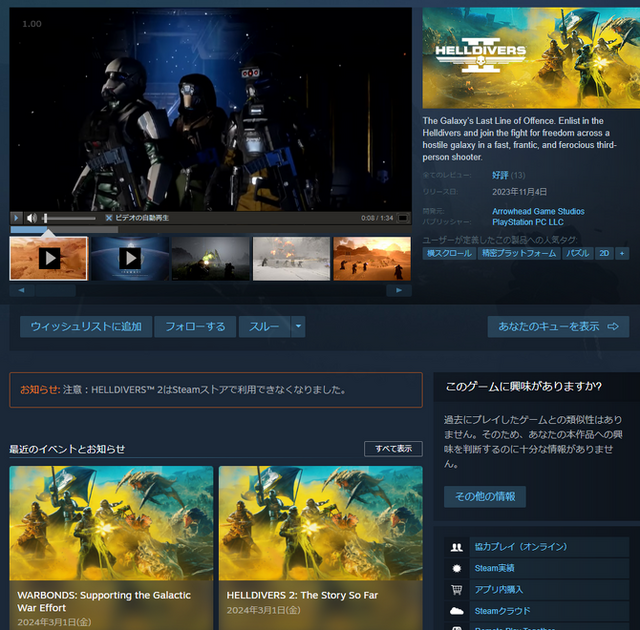Click the plus button to add tags
Screen dimensions: 640x630
622,253
